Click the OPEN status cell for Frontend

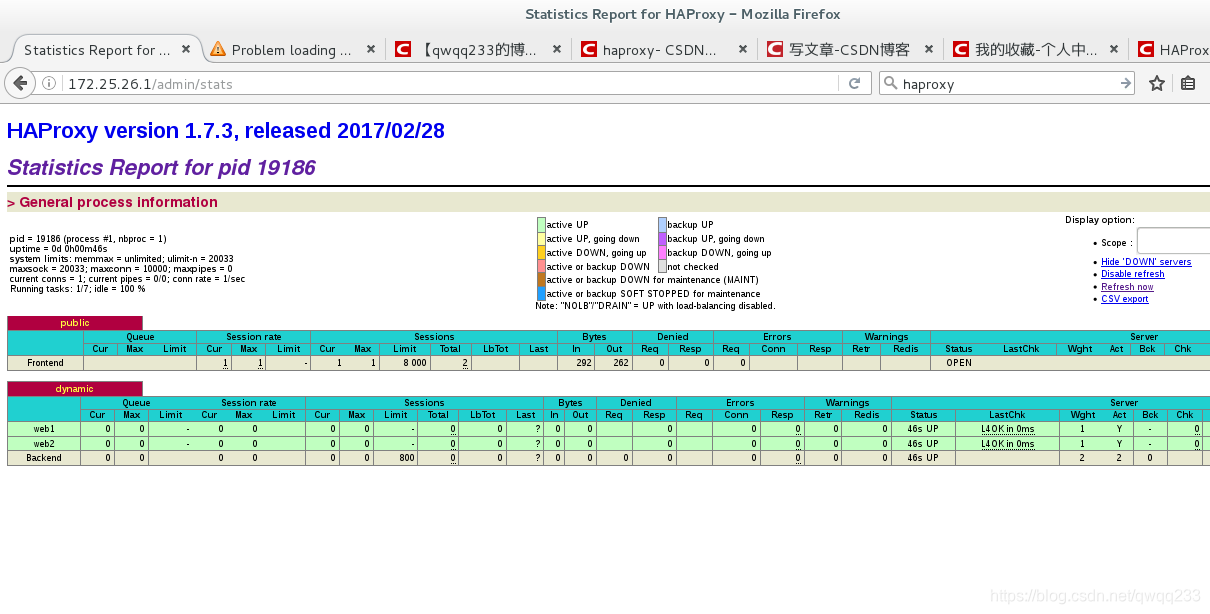[959, 363]
